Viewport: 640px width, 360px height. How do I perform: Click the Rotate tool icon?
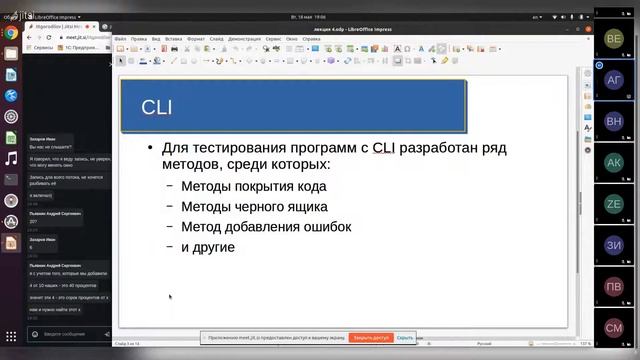tap(347, 61)
